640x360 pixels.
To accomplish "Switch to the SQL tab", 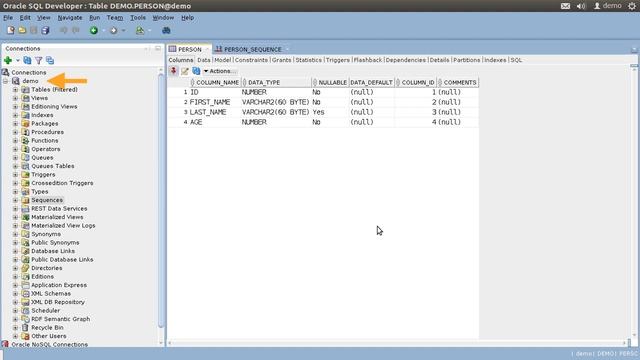I will pos(516,60).
